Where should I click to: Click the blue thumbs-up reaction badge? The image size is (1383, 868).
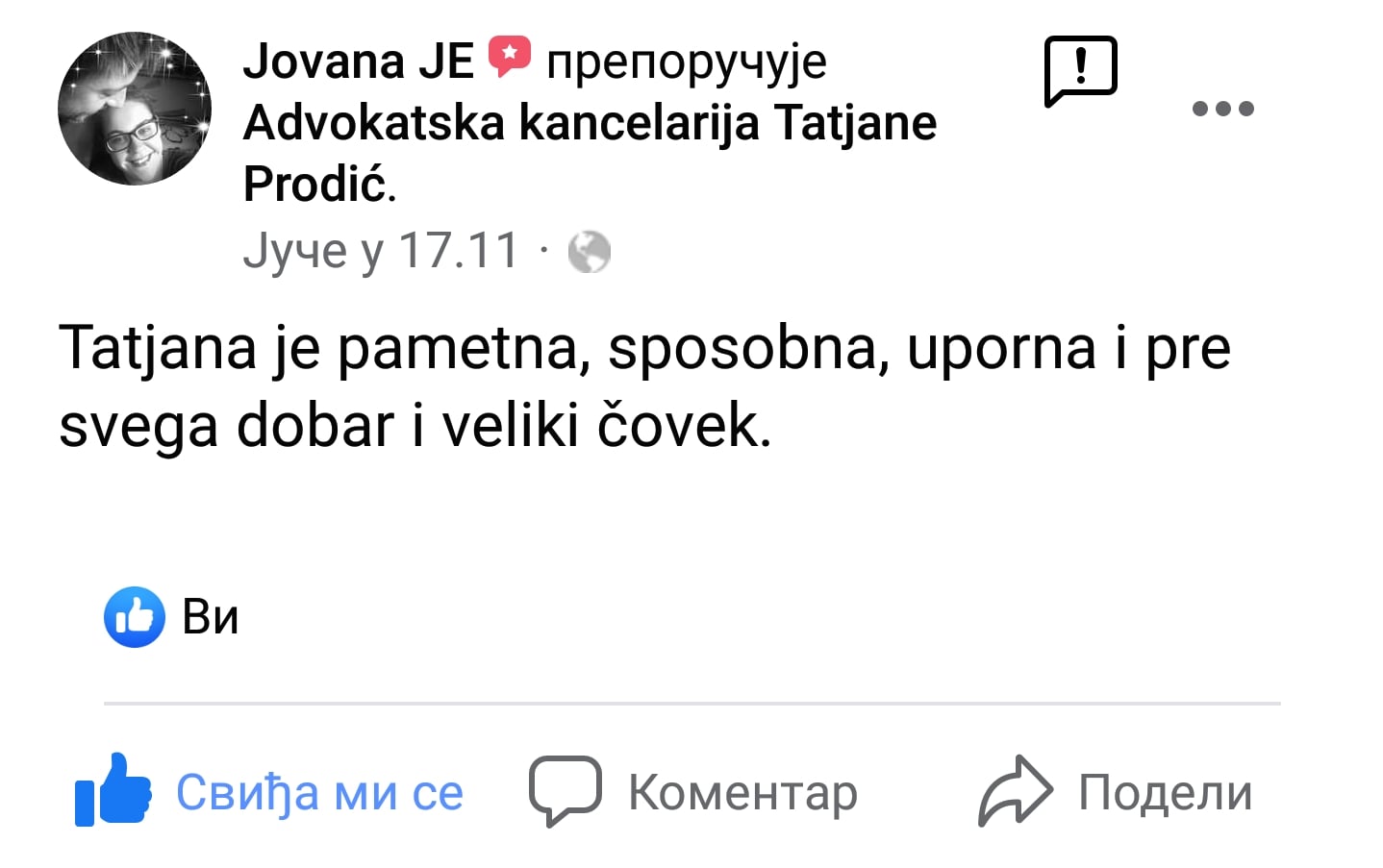pyautogui.click(x=135, y=616)
